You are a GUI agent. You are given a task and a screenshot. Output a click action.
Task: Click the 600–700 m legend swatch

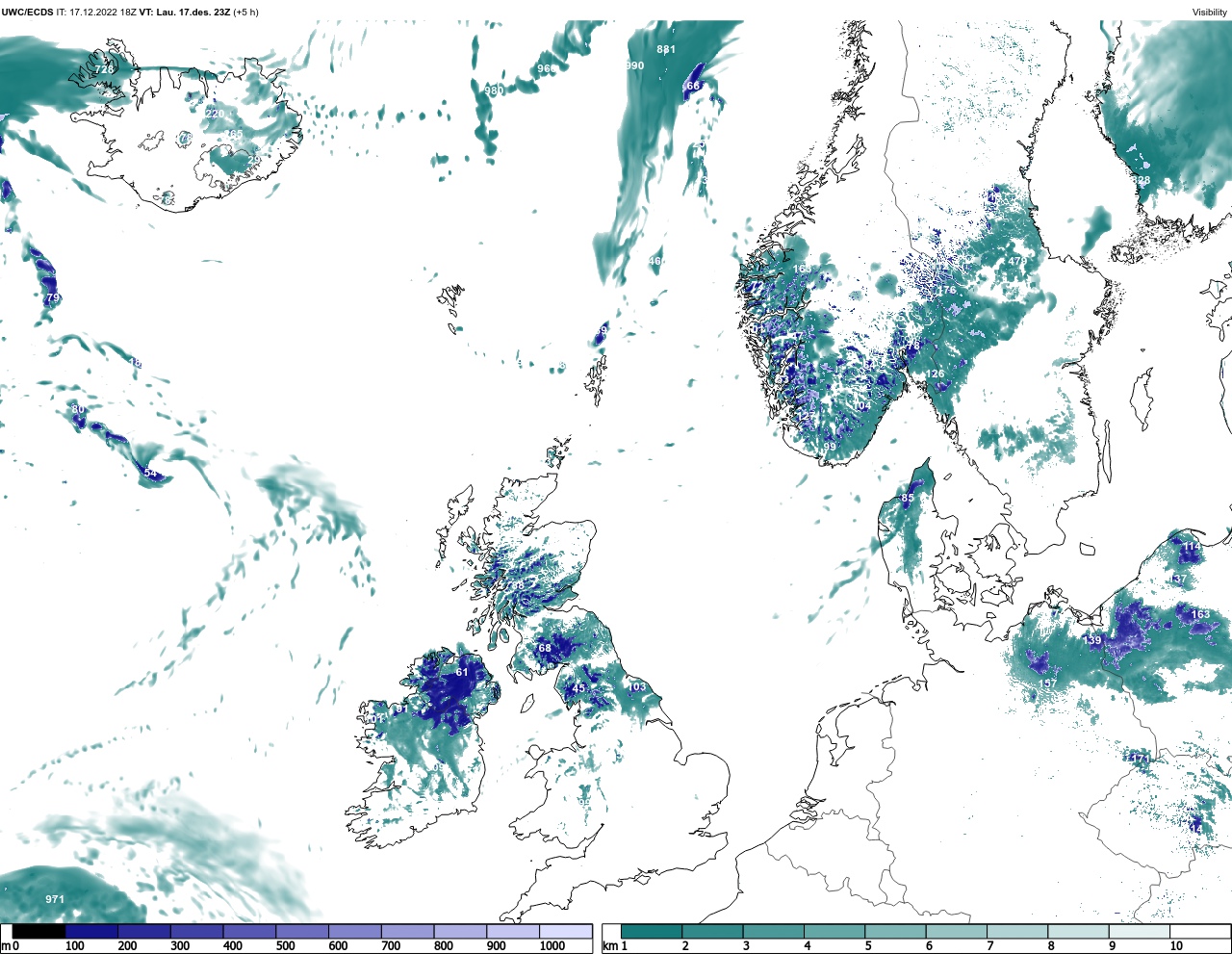coord(354,931)
